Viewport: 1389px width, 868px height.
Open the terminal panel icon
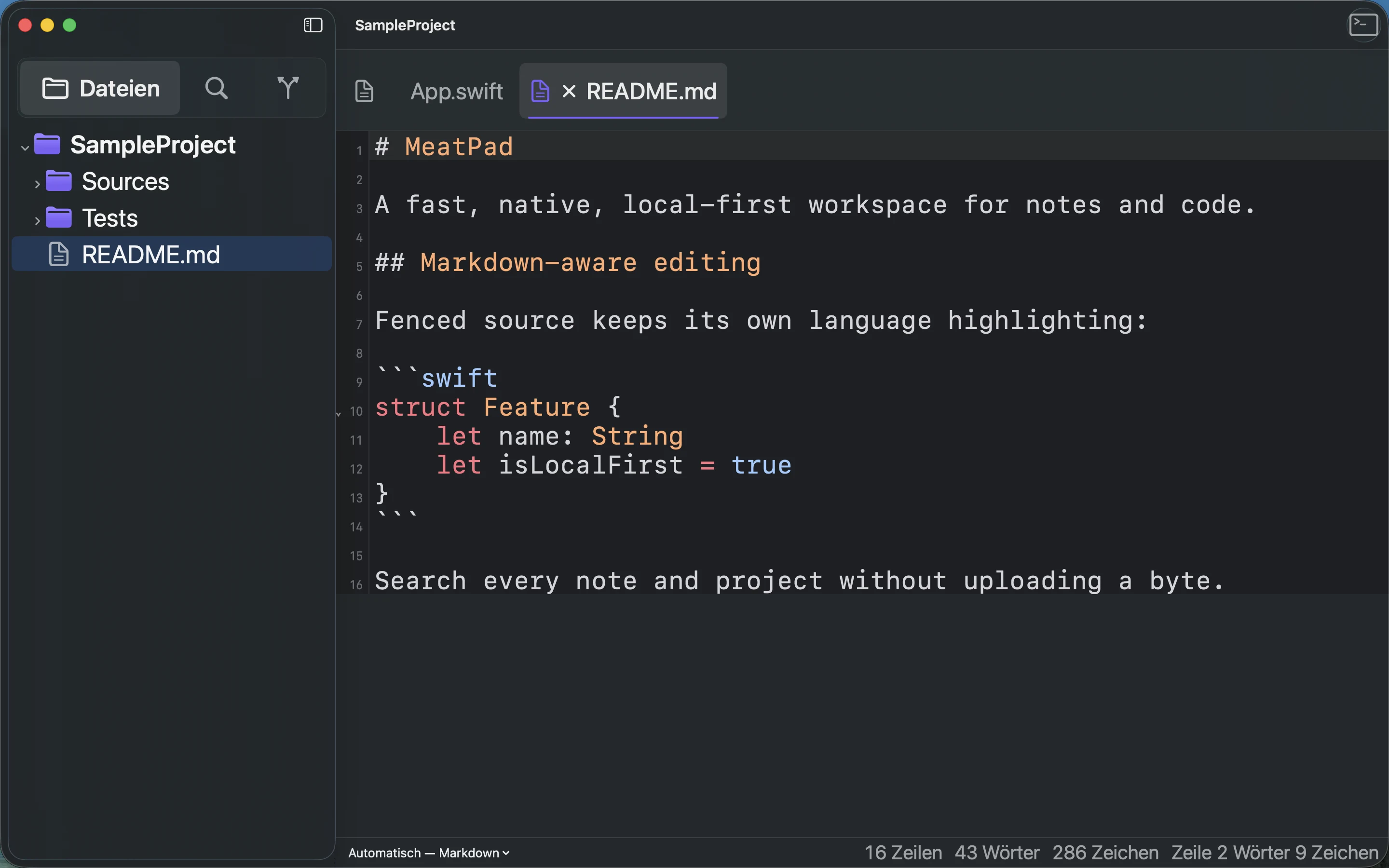click(1363, 25)
